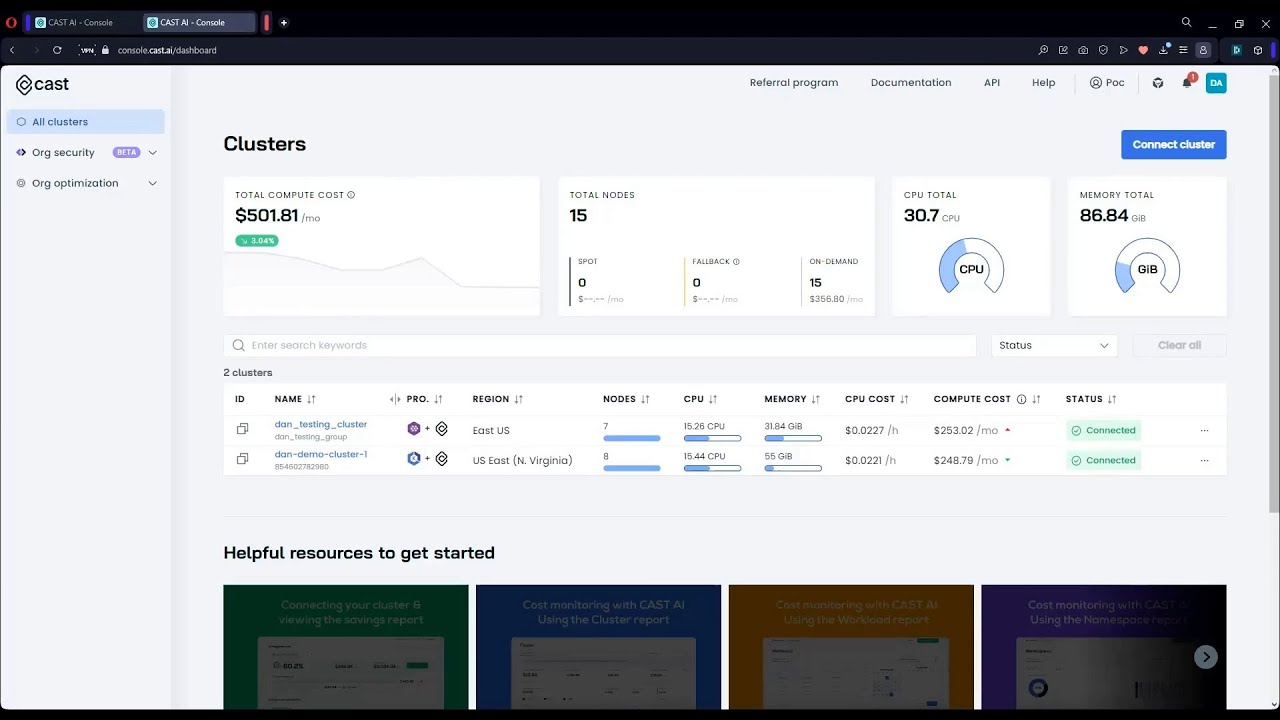The height and width of the screenshot is (720, 1280).
Task: Select All clusters in sidebar
Action: click(x=86, y=122)
